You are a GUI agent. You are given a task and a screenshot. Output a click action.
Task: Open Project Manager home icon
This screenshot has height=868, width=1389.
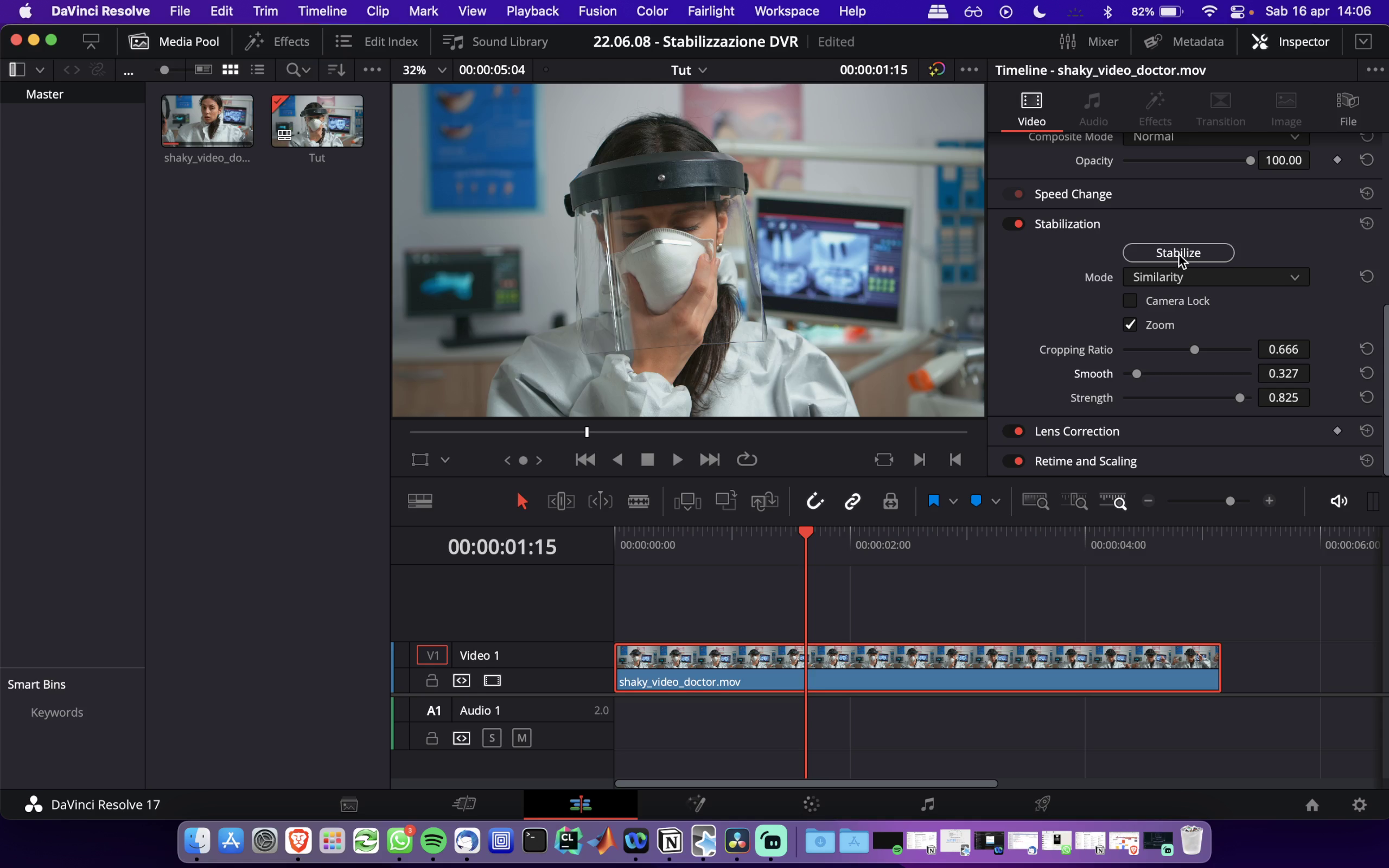1311,805
